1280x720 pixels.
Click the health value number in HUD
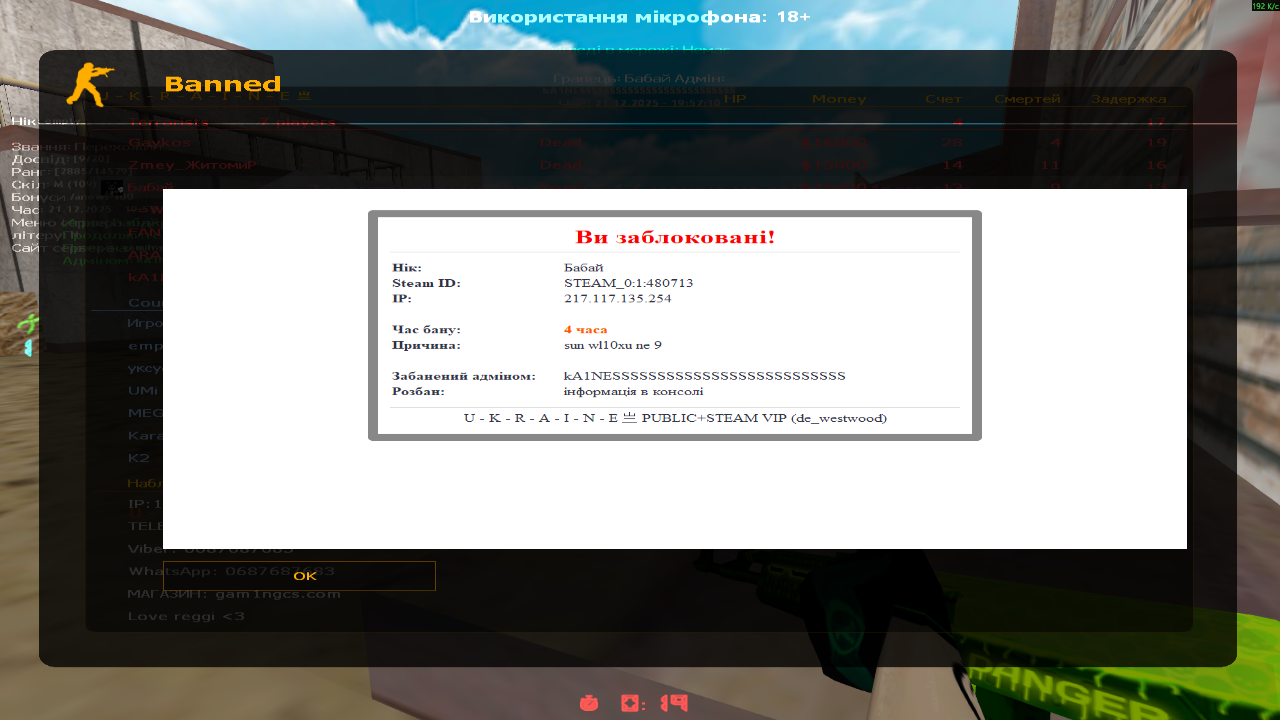tap(674, 703)
